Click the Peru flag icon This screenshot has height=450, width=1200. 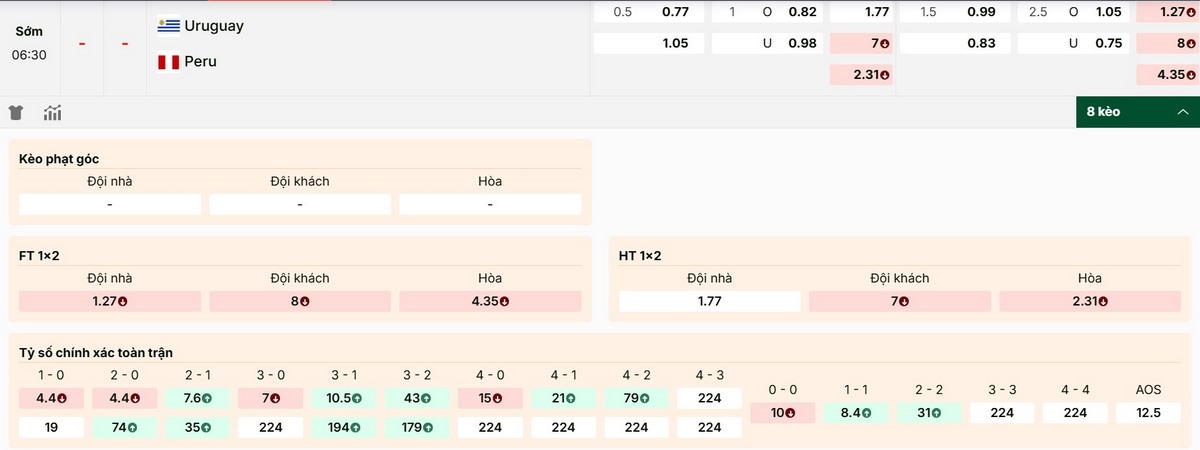click(169, 62)
